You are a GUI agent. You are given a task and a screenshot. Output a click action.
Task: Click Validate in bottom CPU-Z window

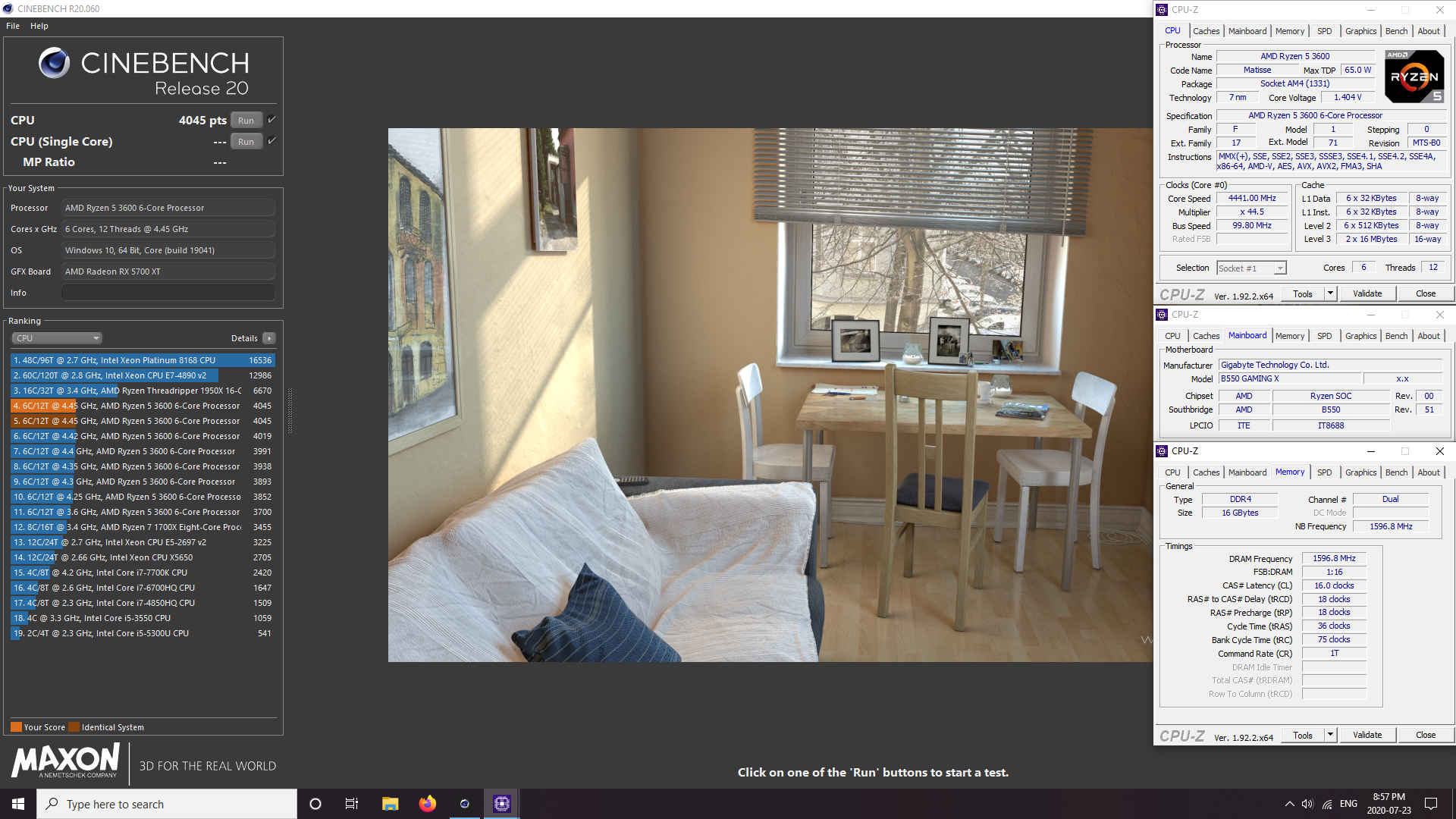click(1367, 736)
